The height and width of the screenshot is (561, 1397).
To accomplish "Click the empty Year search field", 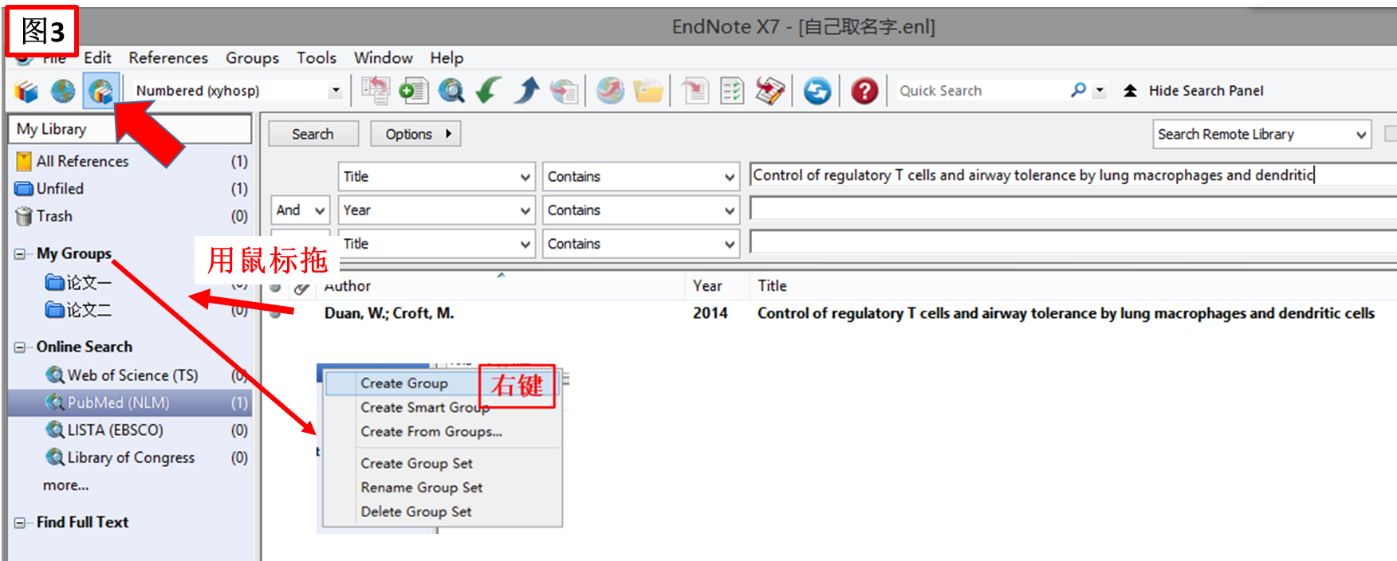I will point(1073,210).
